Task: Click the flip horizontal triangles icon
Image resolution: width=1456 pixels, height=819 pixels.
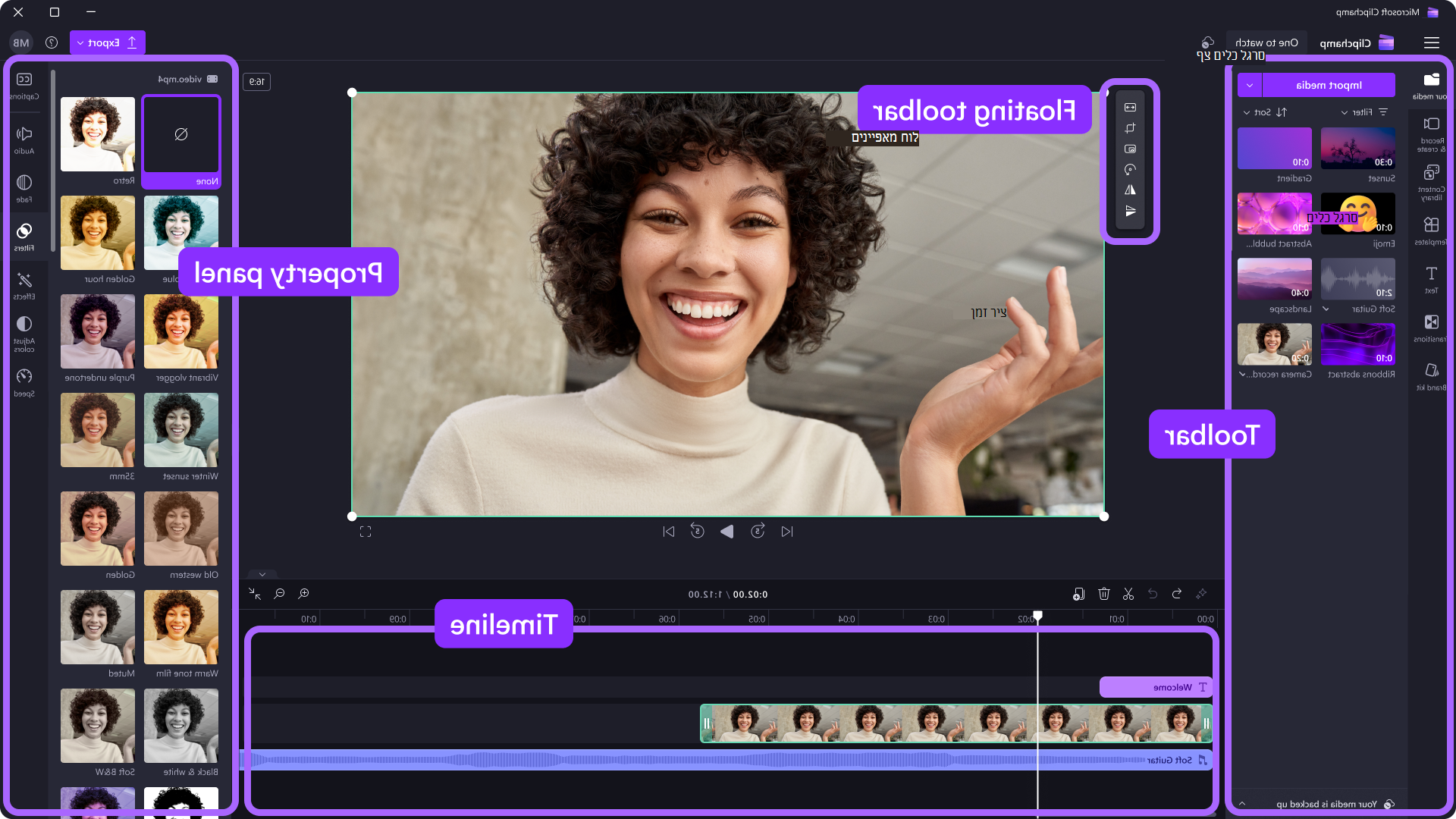Action: [1130, 190]
